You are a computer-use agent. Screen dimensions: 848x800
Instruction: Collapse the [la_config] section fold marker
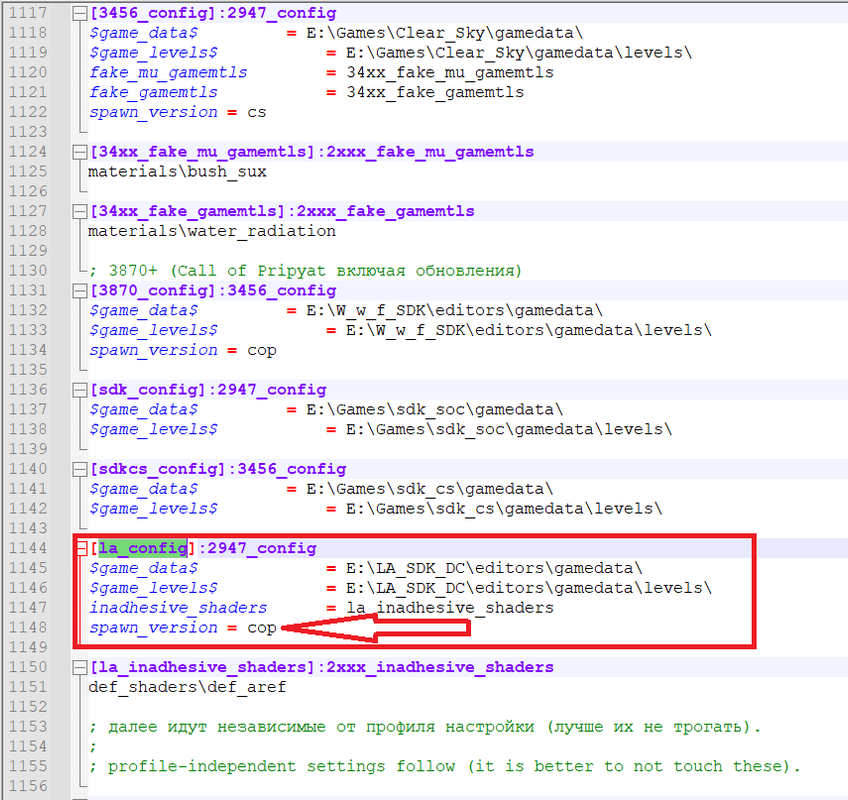point(81,548)
